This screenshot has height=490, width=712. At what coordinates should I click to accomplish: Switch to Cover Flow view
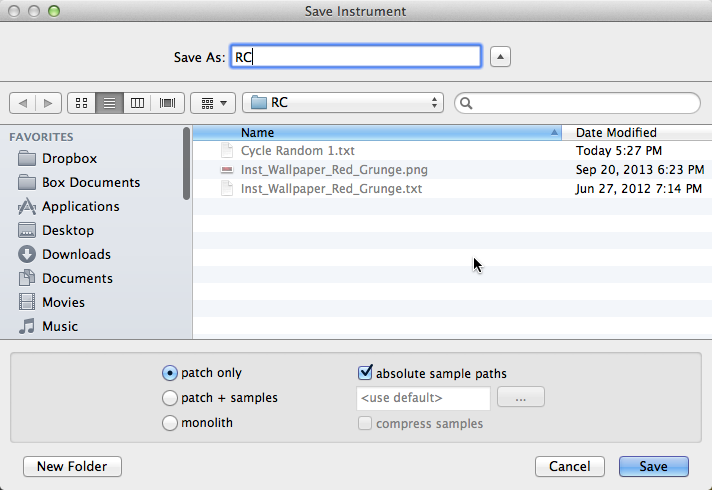(168, 103)
